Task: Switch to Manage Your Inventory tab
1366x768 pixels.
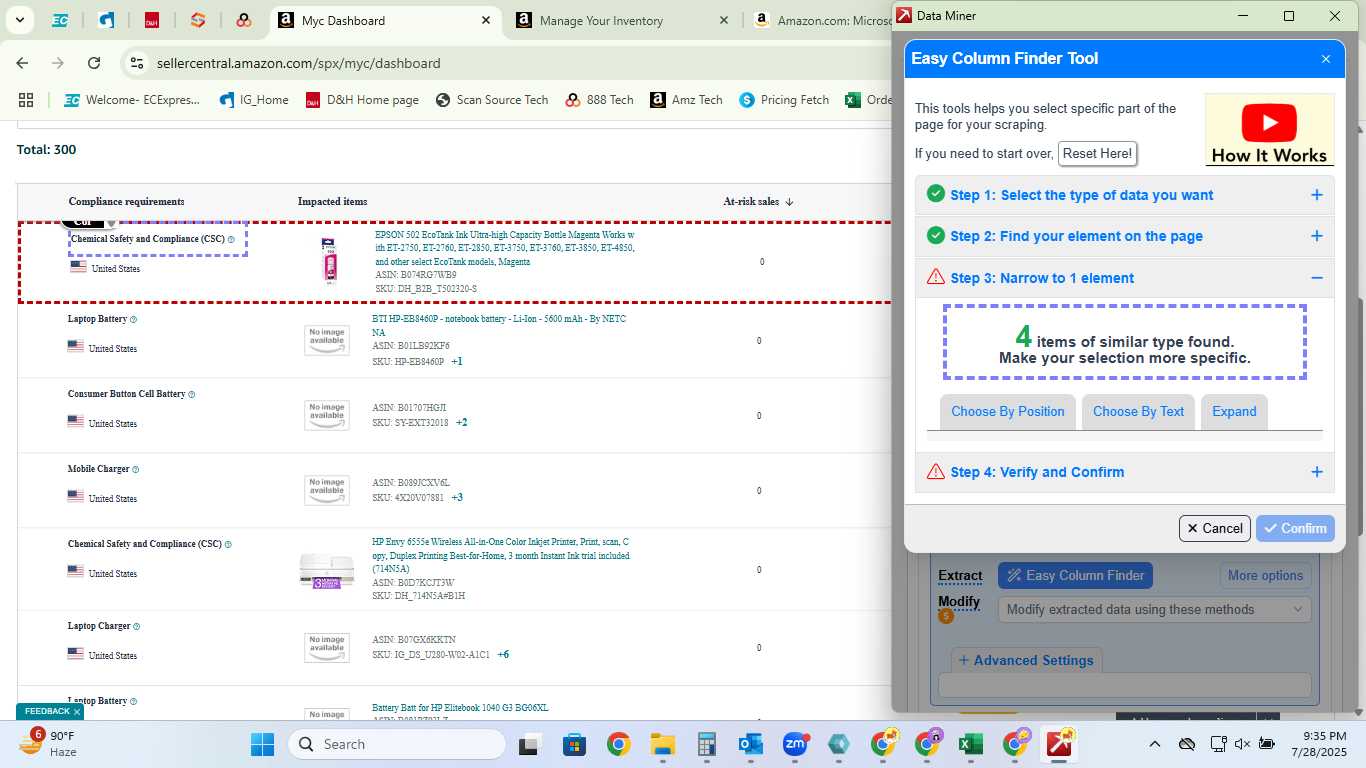Action: (x=601, y=20)
